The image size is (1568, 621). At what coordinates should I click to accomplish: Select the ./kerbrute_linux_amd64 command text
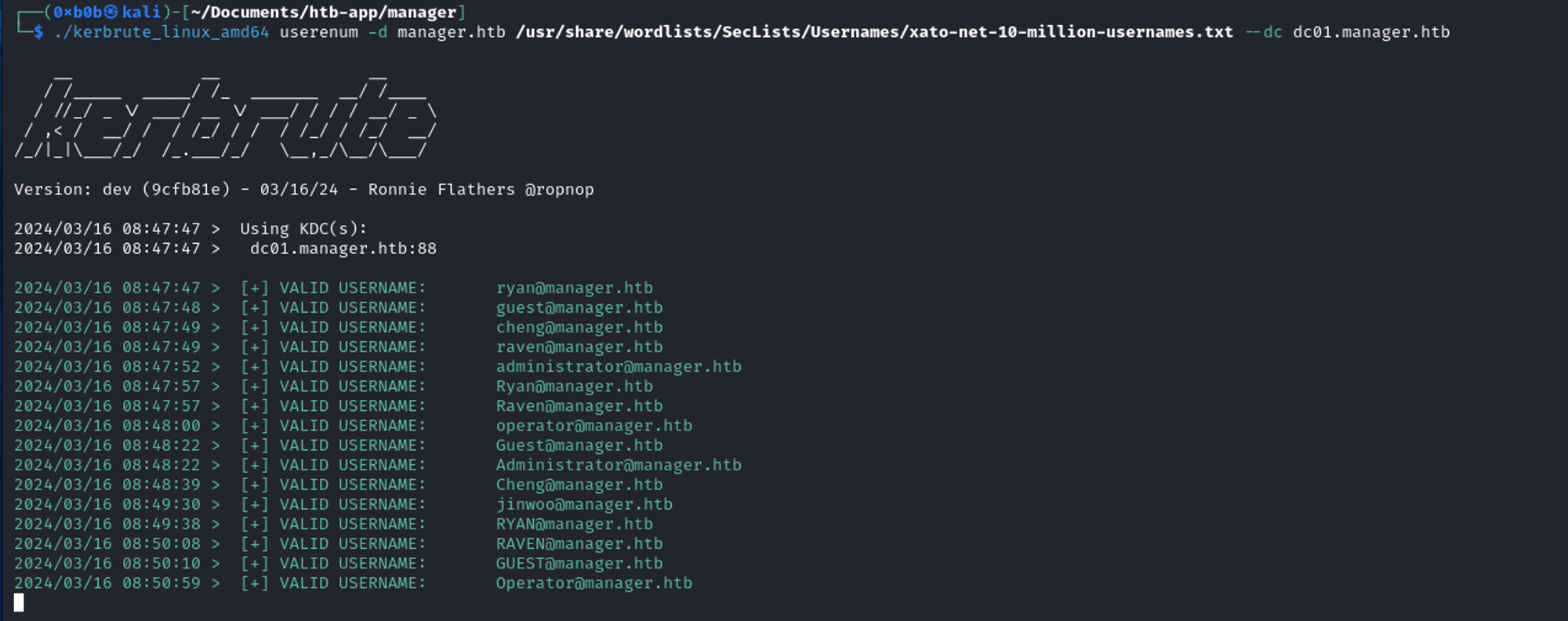[x=162, y=32]
